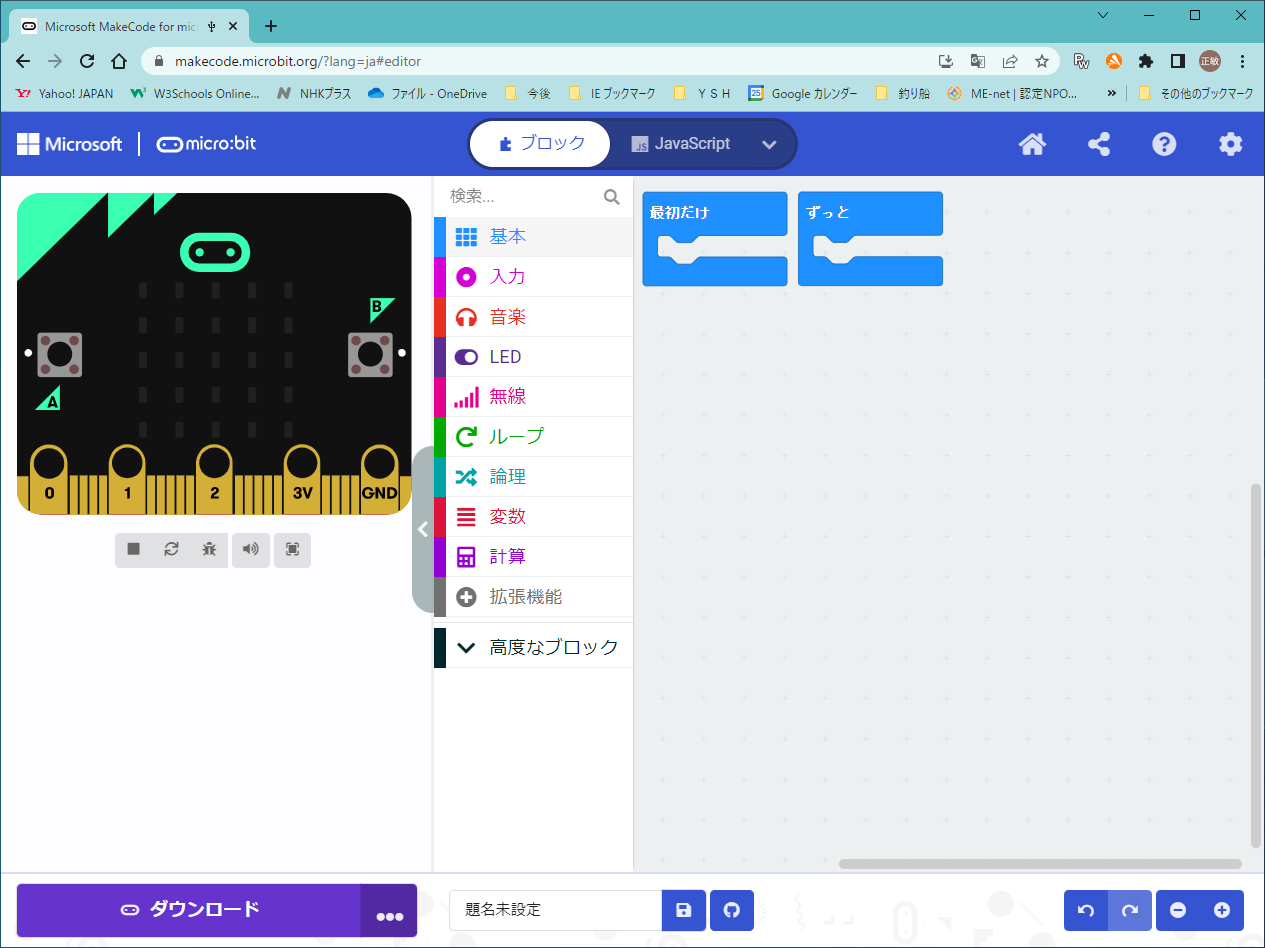
Task: Click simulator pin 2
Action: (x=214, y=478)
